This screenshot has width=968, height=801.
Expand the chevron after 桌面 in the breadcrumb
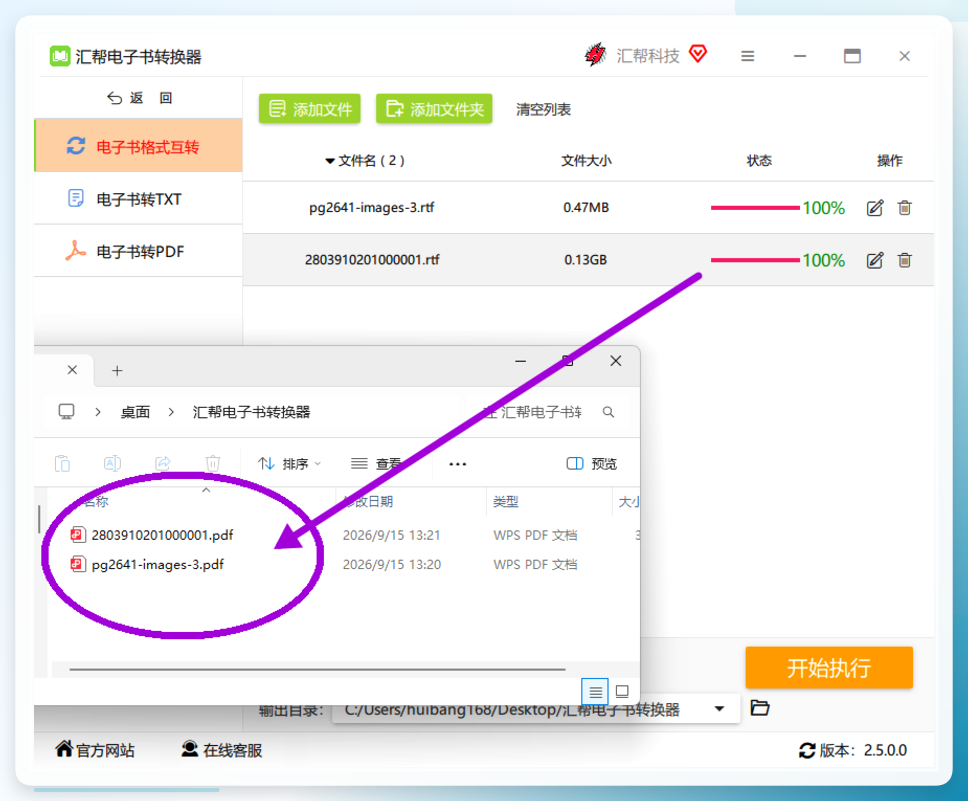point(171,412)
